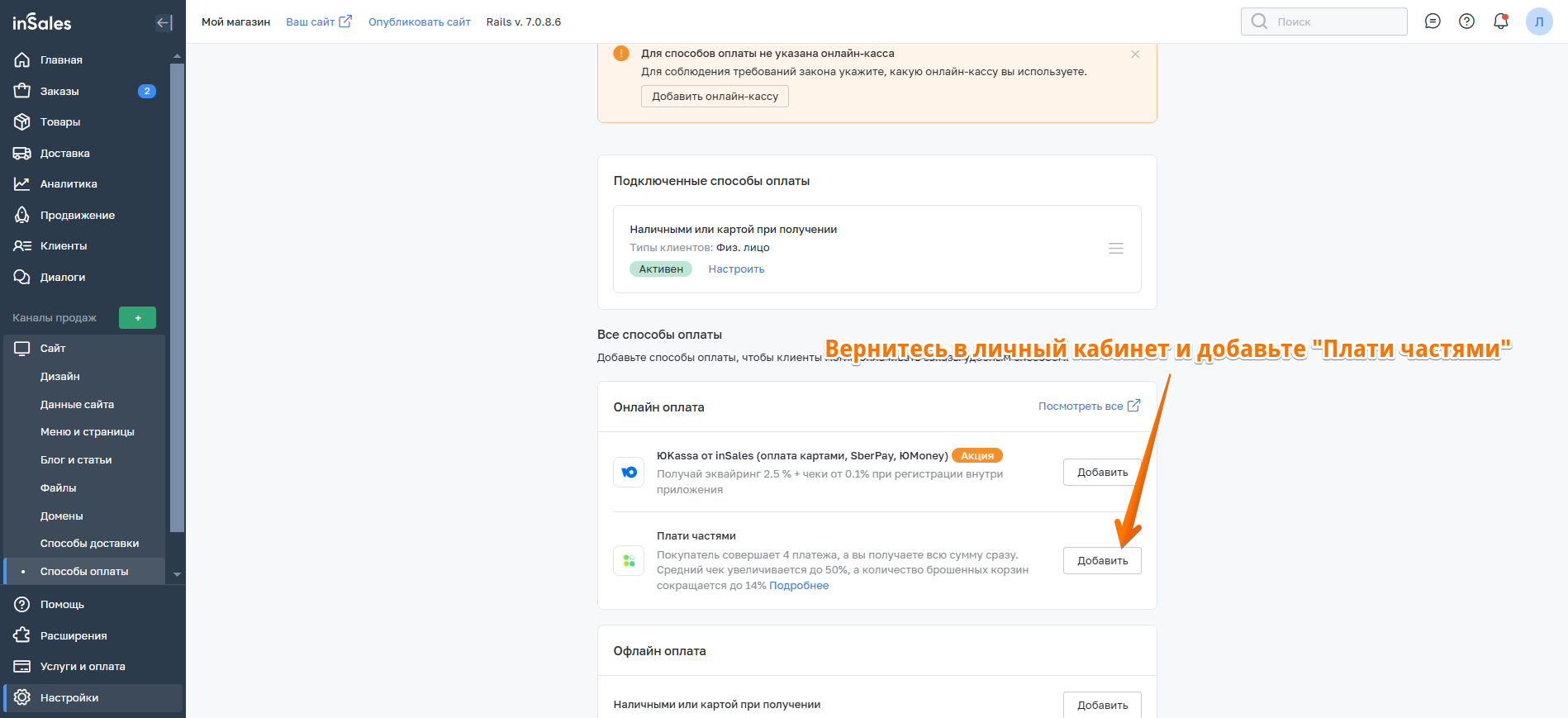
Task: Add a new sales channel with plus button
Action: 137,318
